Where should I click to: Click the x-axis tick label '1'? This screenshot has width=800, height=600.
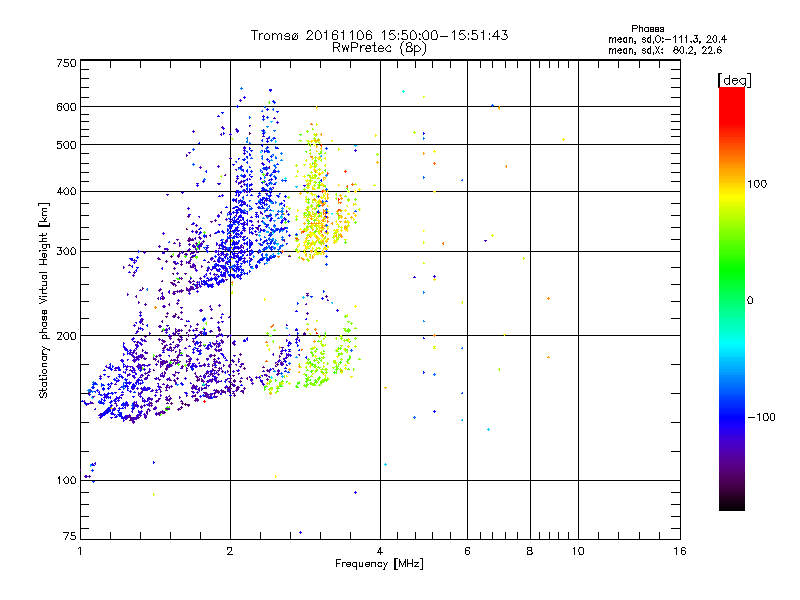pyautogui.click(x=80, y=551)
